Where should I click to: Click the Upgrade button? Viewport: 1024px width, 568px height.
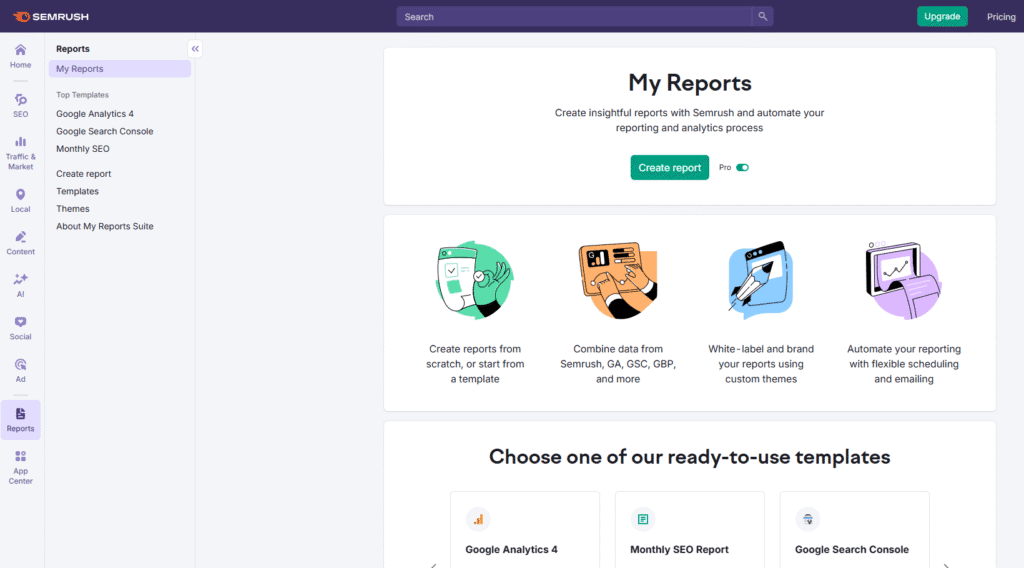coord(942,16)
